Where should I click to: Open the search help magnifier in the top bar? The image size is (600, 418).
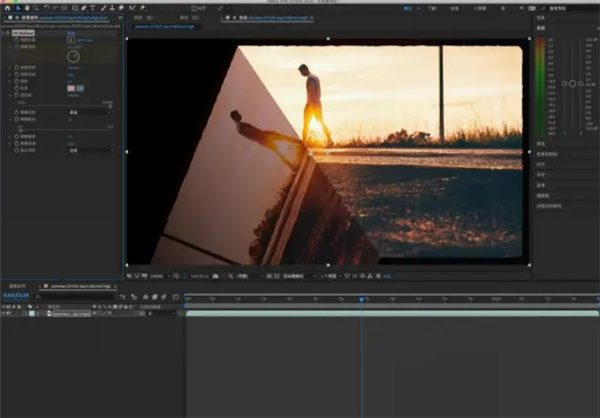click(543, 8)
